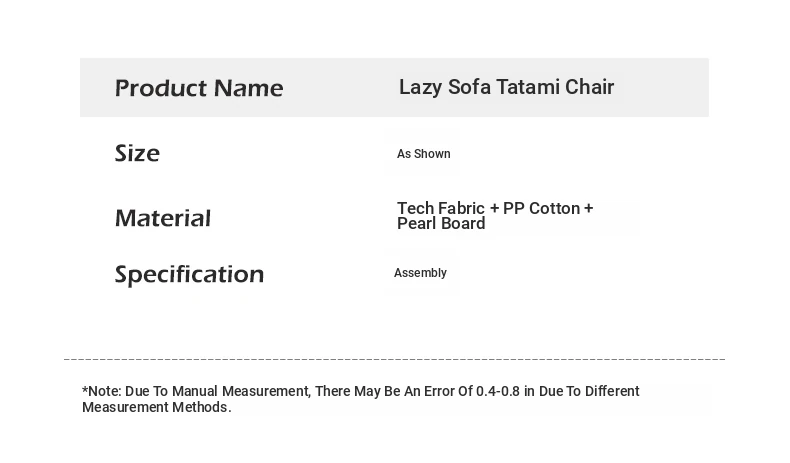This screenshot has height=463, width=790.
Task: Click the Product Name label
Action: (x=199, y=88)
